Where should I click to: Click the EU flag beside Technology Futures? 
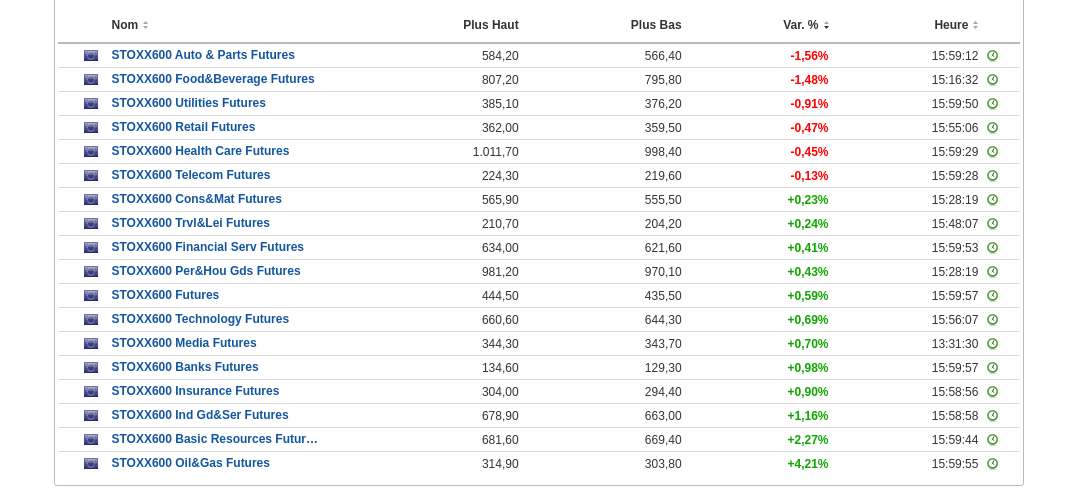(91, 320)
